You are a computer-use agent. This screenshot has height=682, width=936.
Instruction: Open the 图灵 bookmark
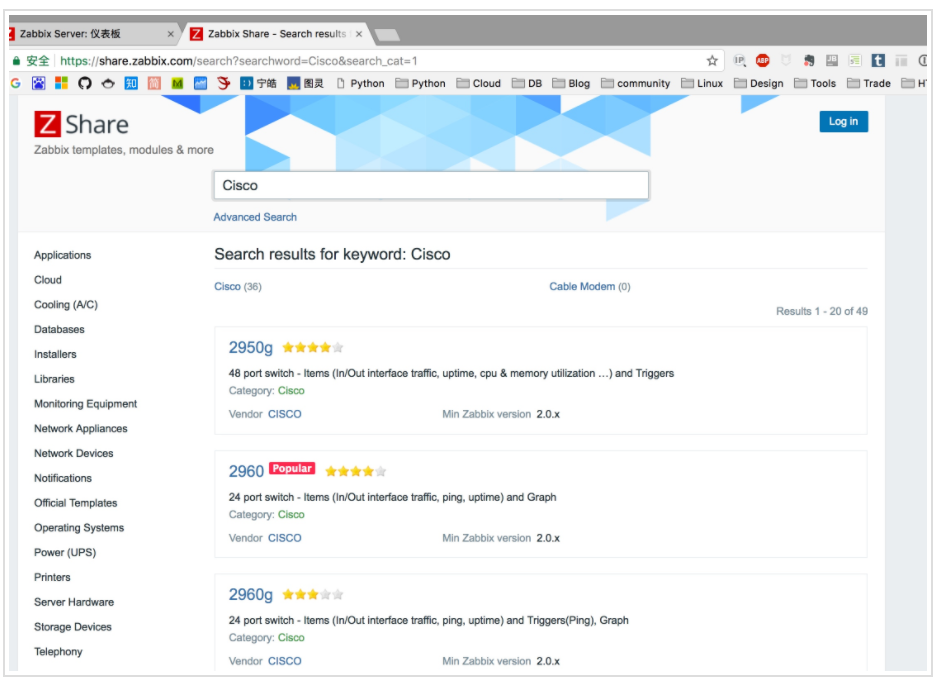point(305,83)
